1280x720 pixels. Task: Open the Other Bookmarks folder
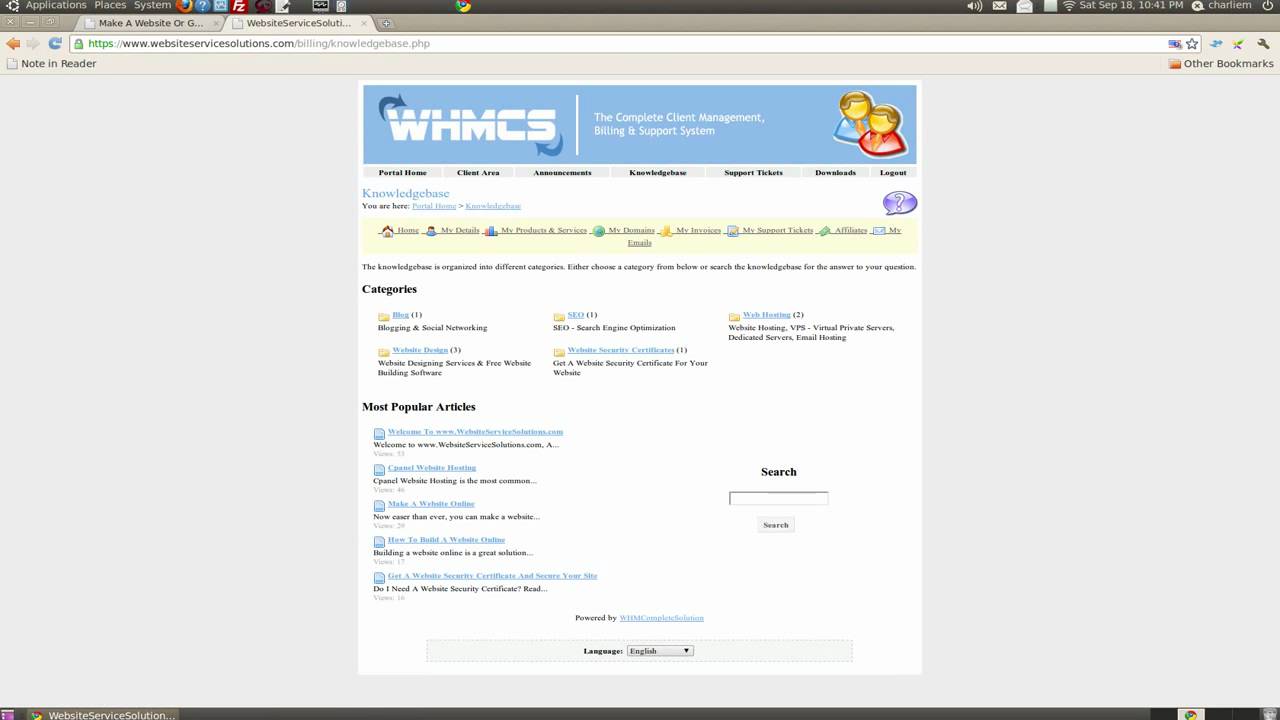point(1221,64)
